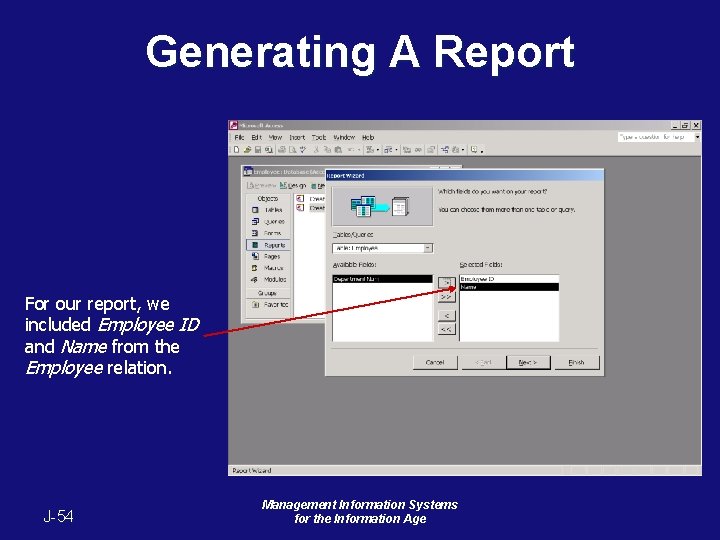Click the Undo toolbar icon
This screenshot has height=540, width=720.
351,150
